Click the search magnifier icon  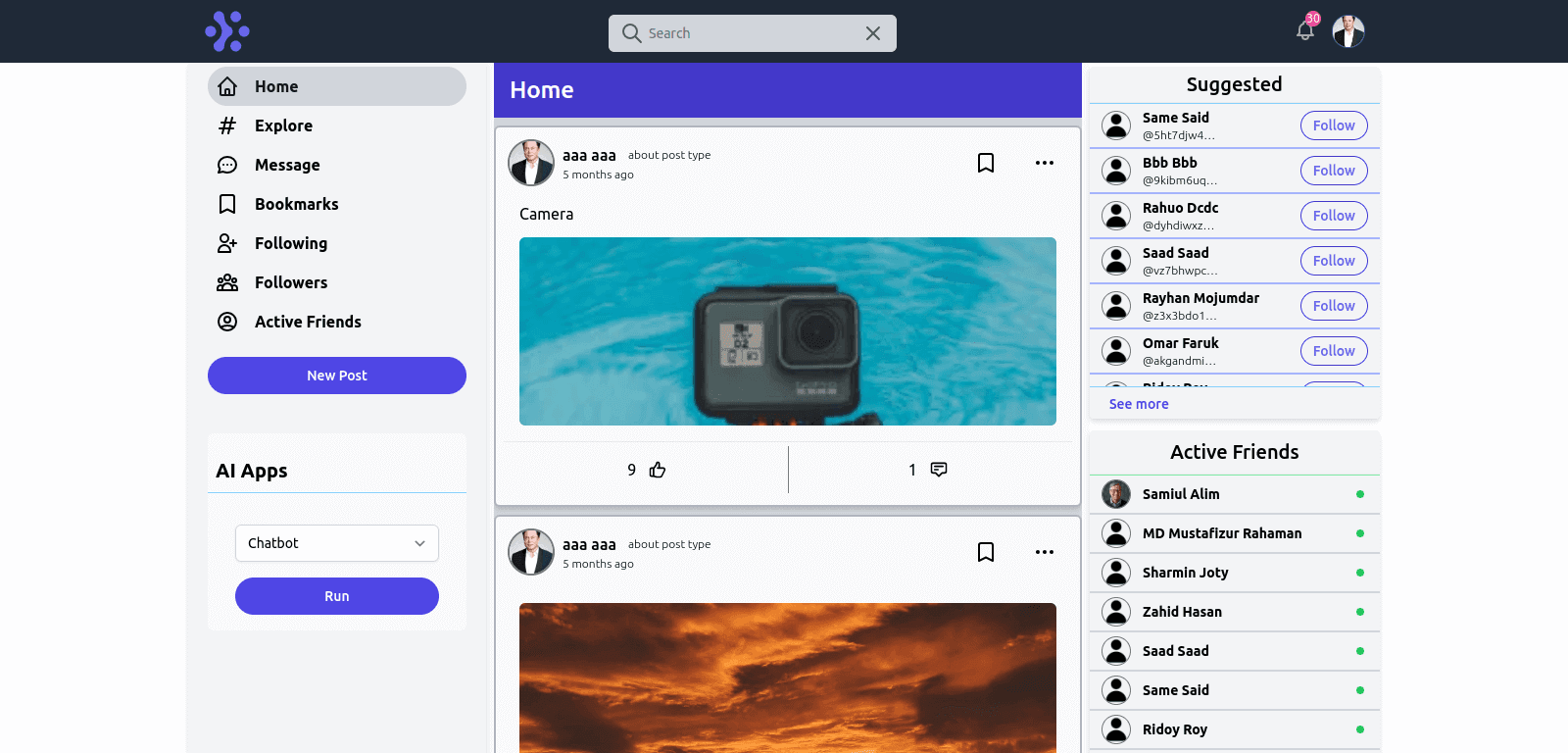(631, 33)
